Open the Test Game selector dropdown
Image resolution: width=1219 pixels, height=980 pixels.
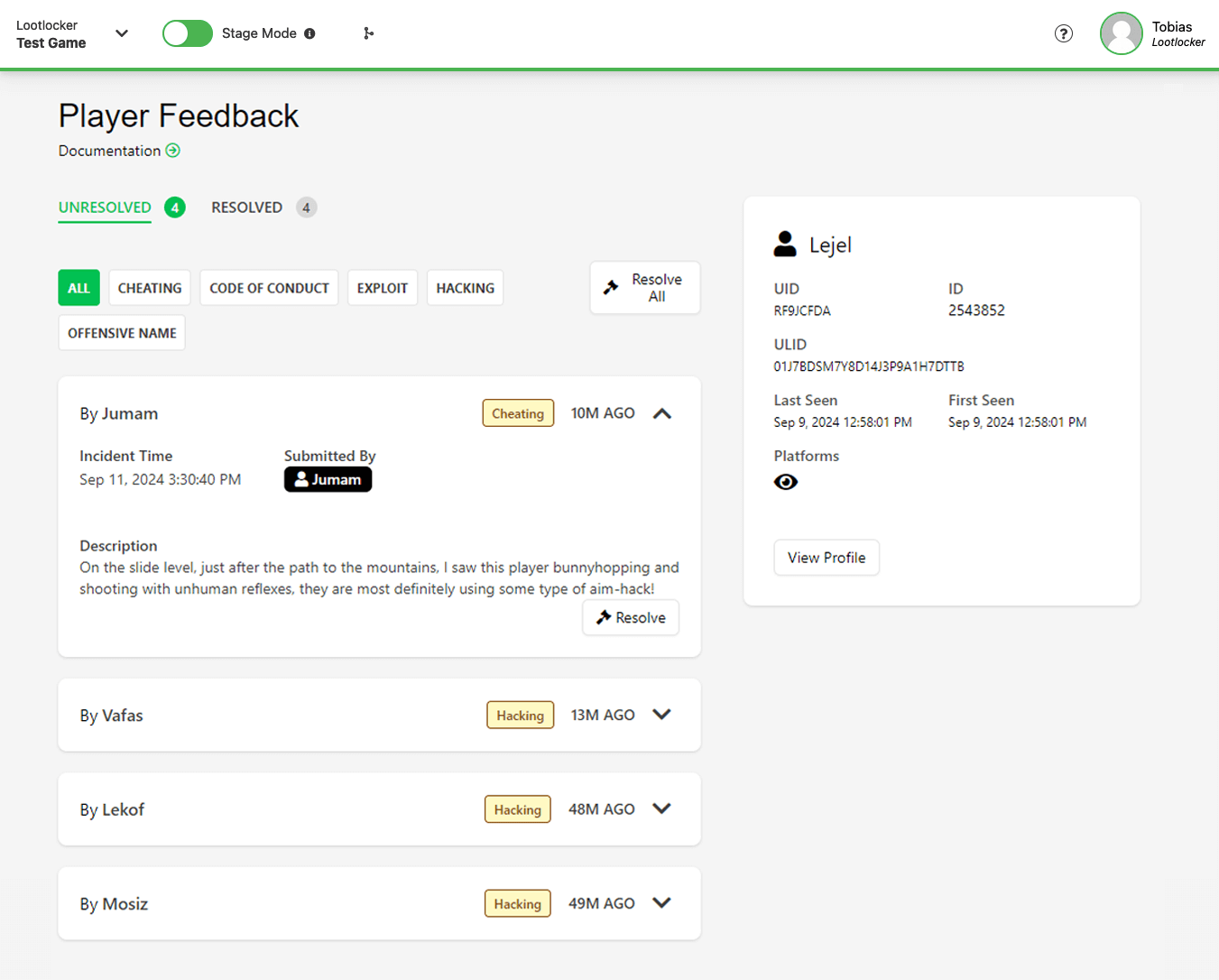pyautogui.click(x=122, y=33)
